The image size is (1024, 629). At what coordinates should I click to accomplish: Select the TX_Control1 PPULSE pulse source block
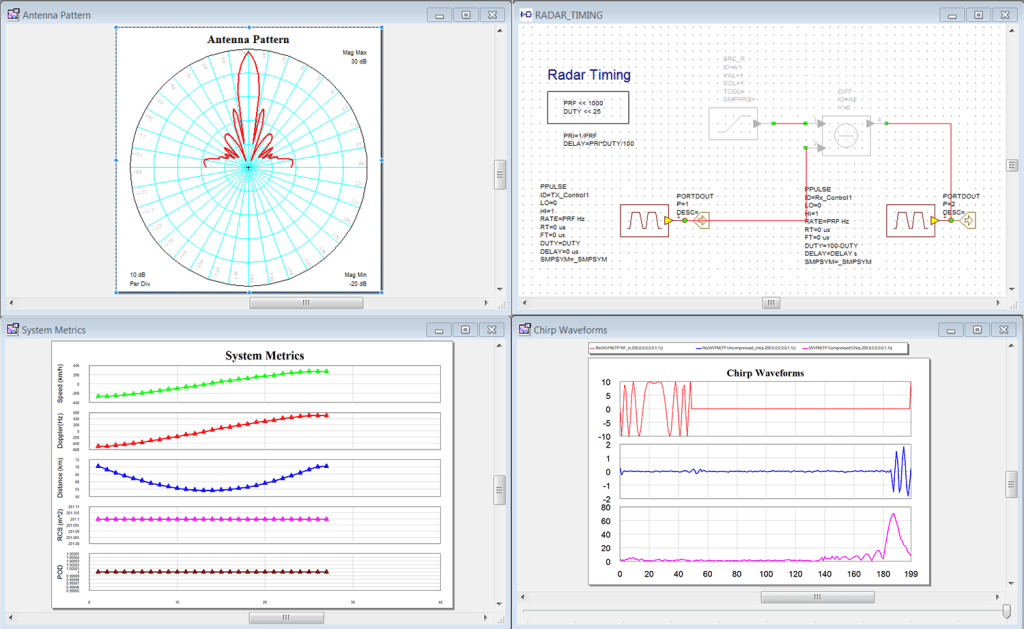645,221
